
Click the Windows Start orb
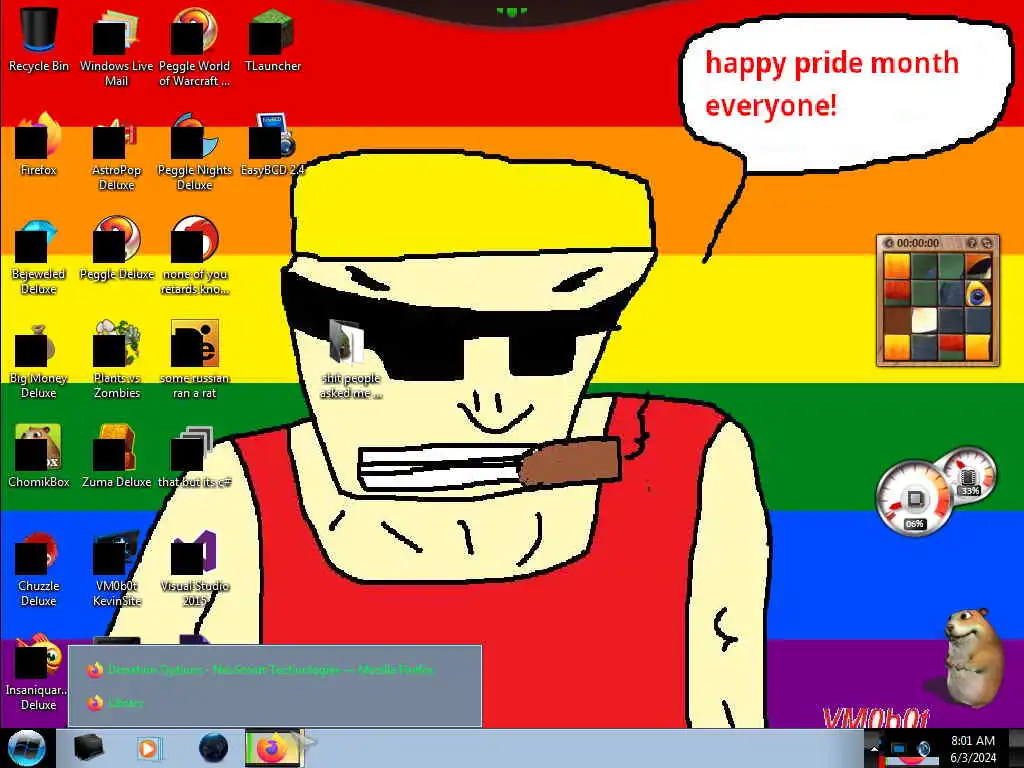27,748
